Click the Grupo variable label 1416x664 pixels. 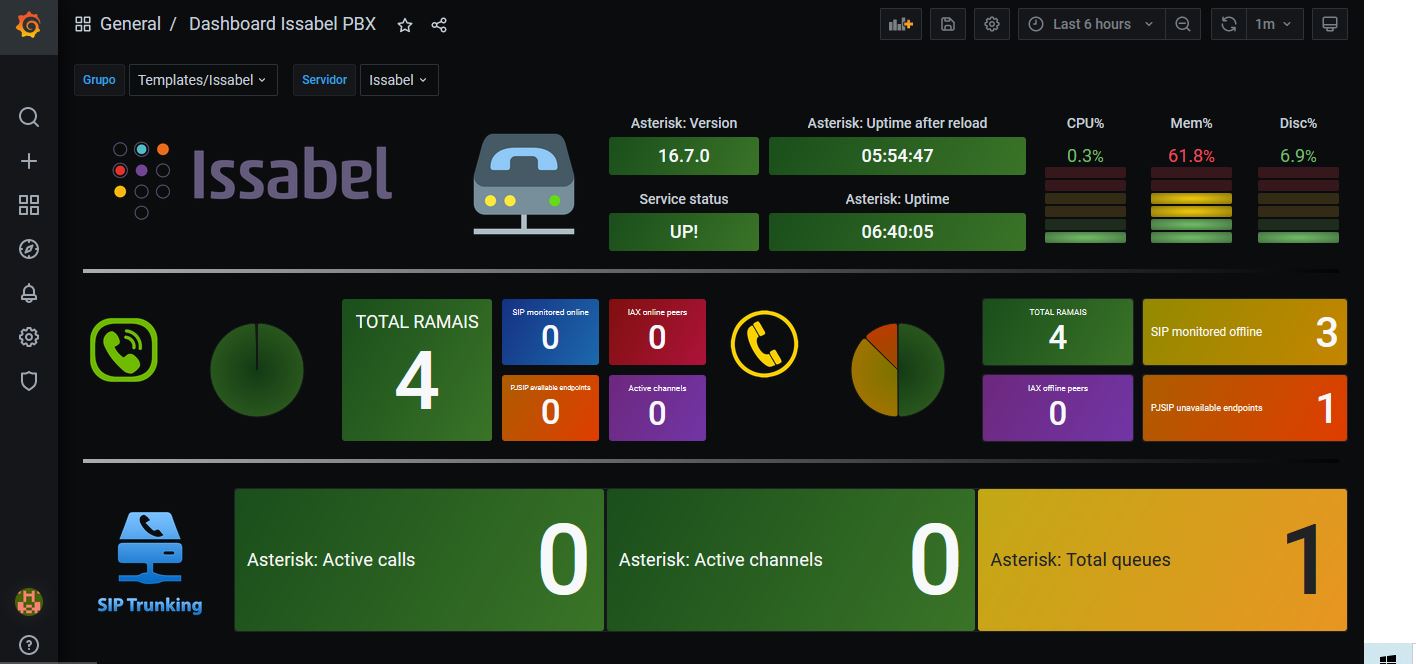[99, 80]
